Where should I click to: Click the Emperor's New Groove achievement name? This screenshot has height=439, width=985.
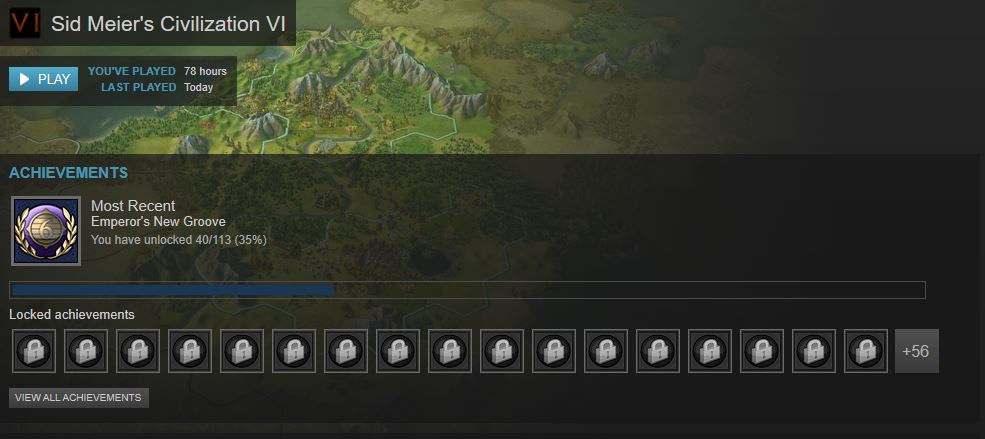[158, 222]
